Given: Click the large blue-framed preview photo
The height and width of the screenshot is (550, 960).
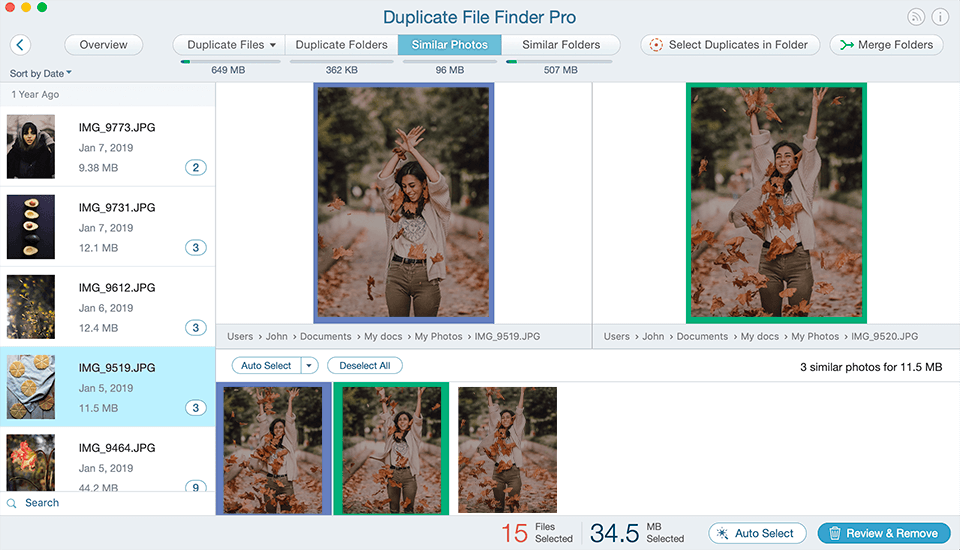Looking at the screenshot, I should tap(403, 203).
